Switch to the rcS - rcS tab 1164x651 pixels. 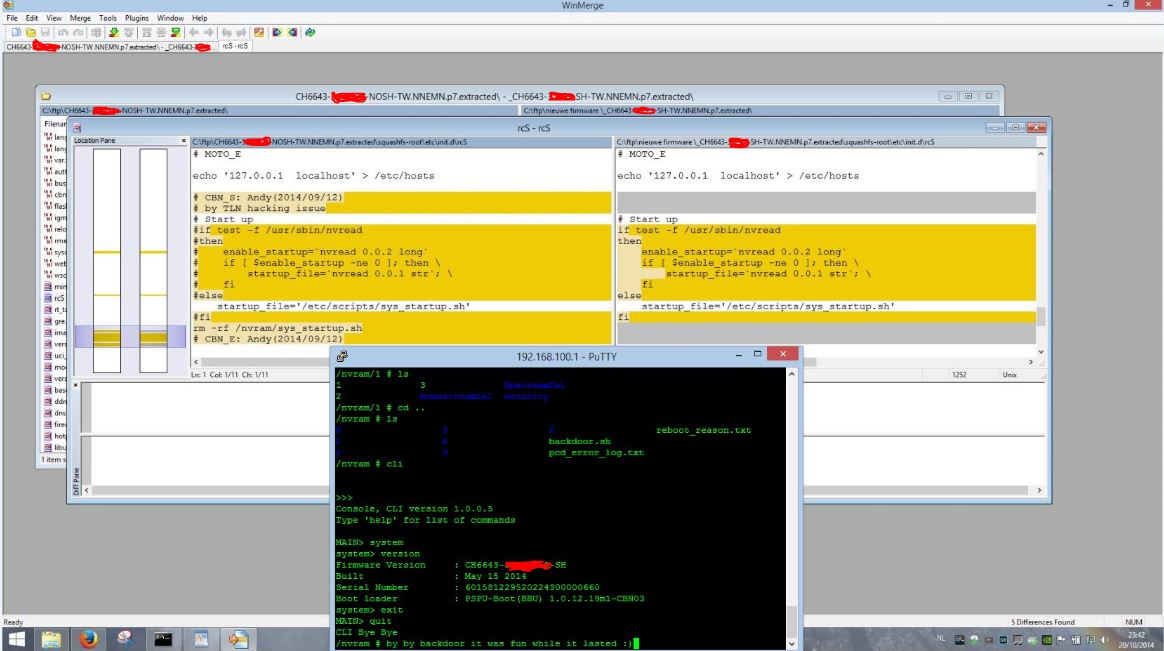pyautogui.click(x=236, y=46)
